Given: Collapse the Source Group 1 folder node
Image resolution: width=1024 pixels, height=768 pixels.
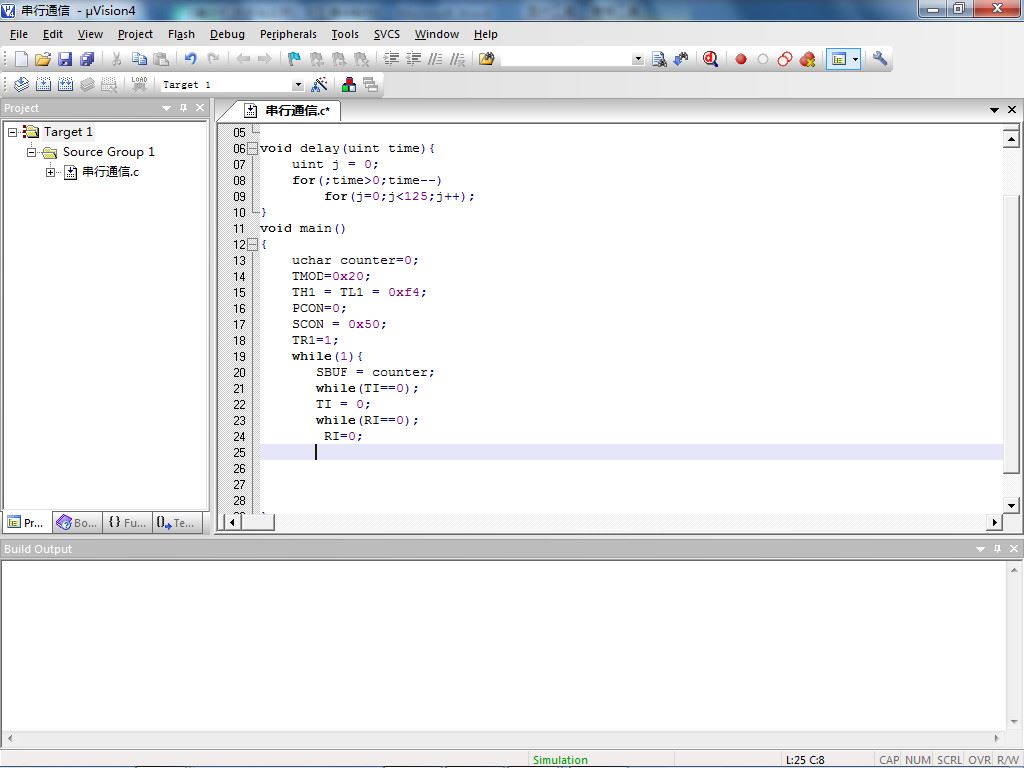Looking at the screenshot, I should [x=32, y=152].
